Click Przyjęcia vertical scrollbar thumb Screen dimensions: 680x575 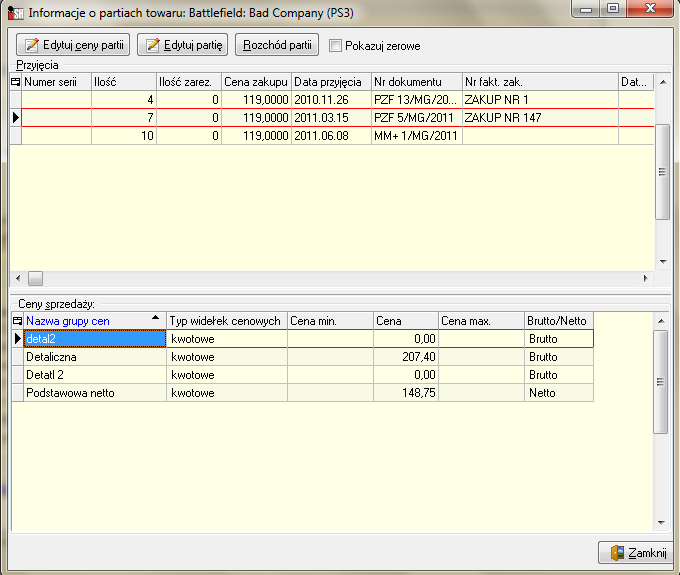coord(663,172)
